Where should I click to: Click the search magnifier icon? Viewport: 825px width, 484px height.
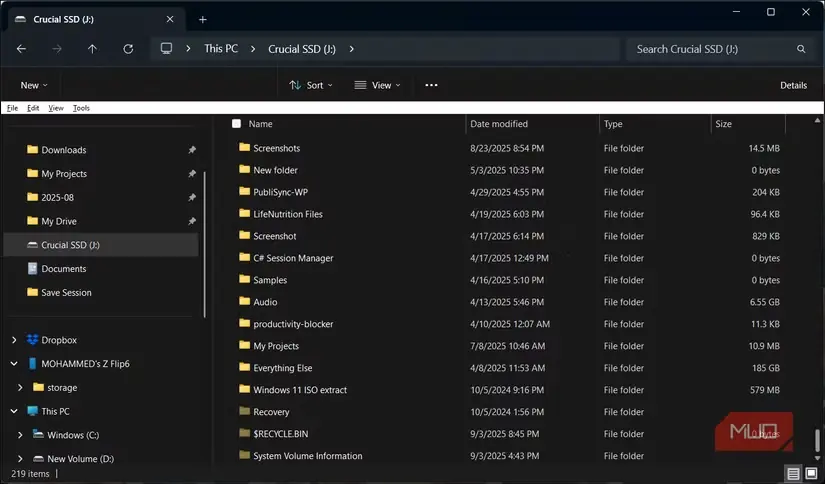[801, 49]
